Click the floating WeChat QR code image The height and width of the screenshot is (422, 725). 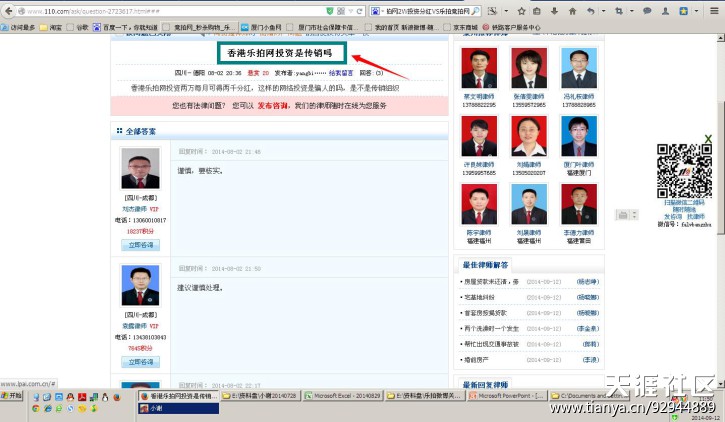pyautogui.click(x=684, y=171)
